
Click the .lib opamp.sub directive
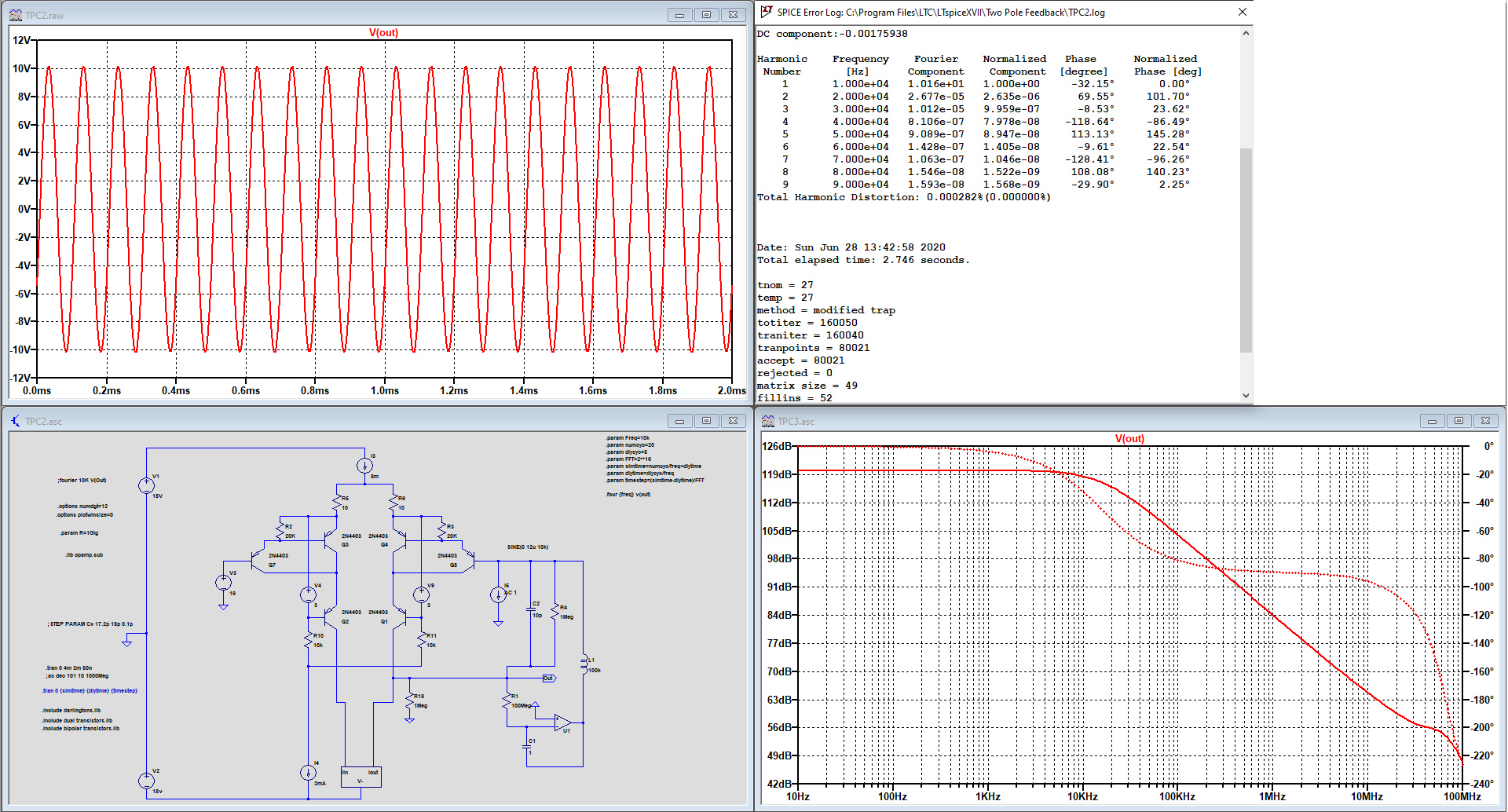click(84, 555)
